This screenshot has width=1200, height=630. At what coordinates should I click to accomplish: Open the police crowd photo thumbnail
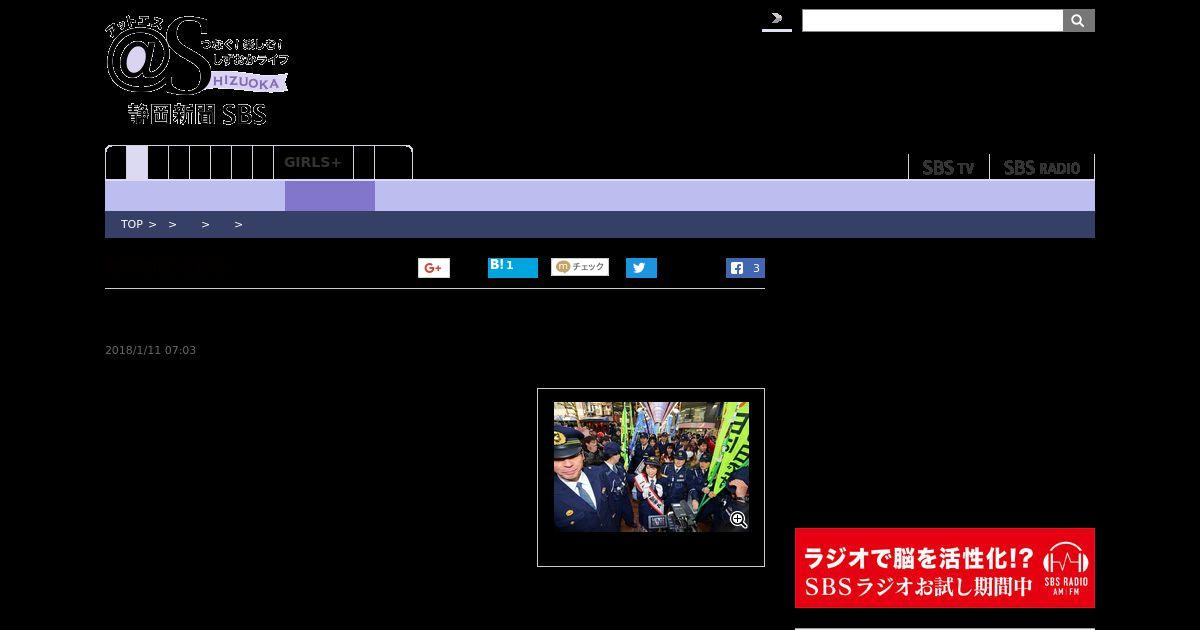point(651,466)
